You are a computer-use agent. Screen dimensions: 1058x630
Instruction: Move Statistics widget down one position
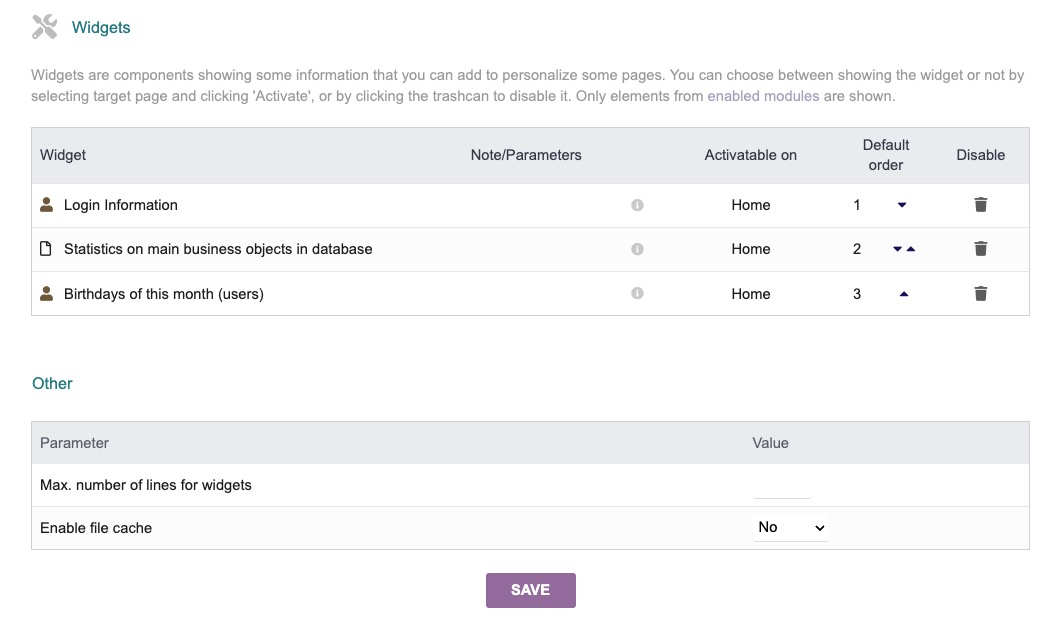(897, 249)
